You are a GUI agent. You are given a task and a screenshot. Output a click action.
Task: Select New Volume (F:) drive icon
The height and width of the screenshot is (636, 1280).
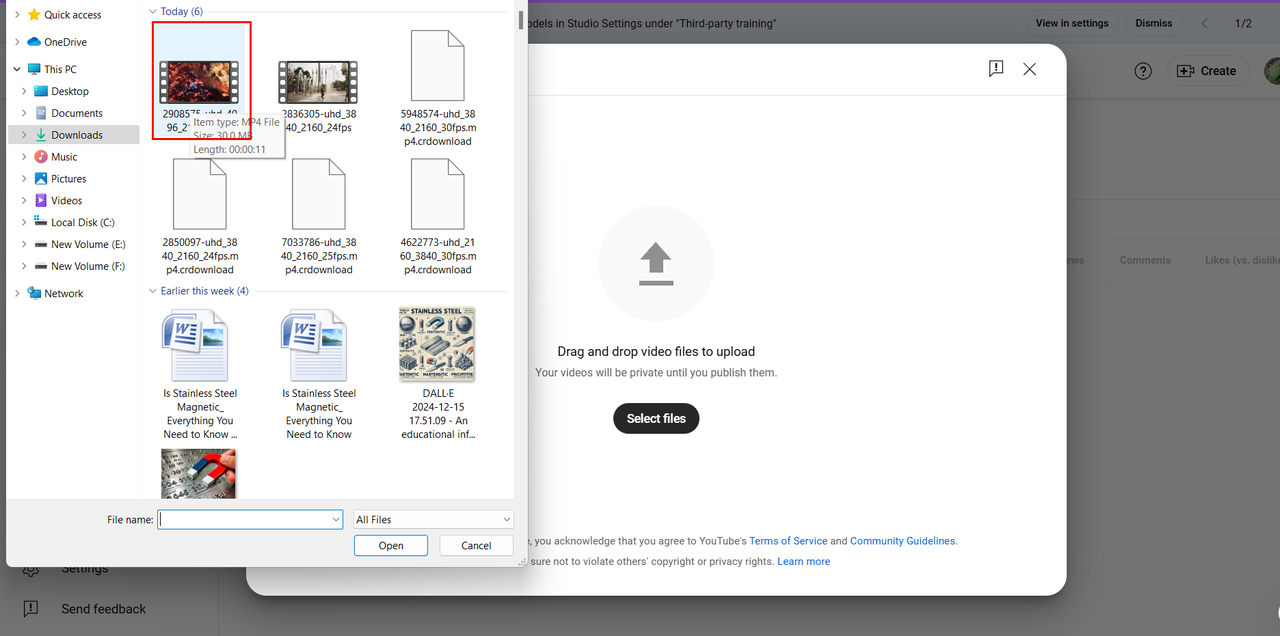click(x=41, y=266)
